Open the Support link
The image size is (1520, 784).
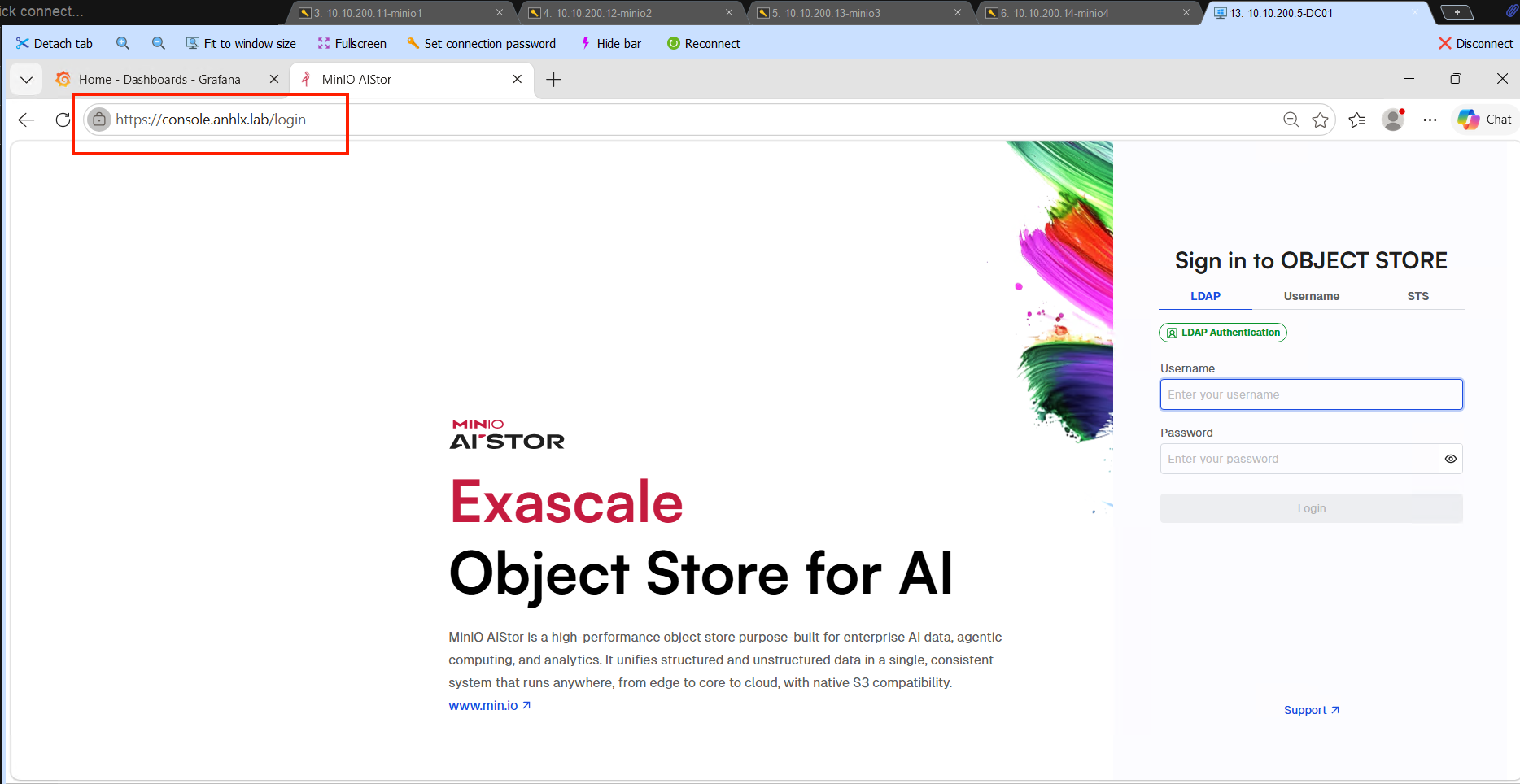point(1312,710)
